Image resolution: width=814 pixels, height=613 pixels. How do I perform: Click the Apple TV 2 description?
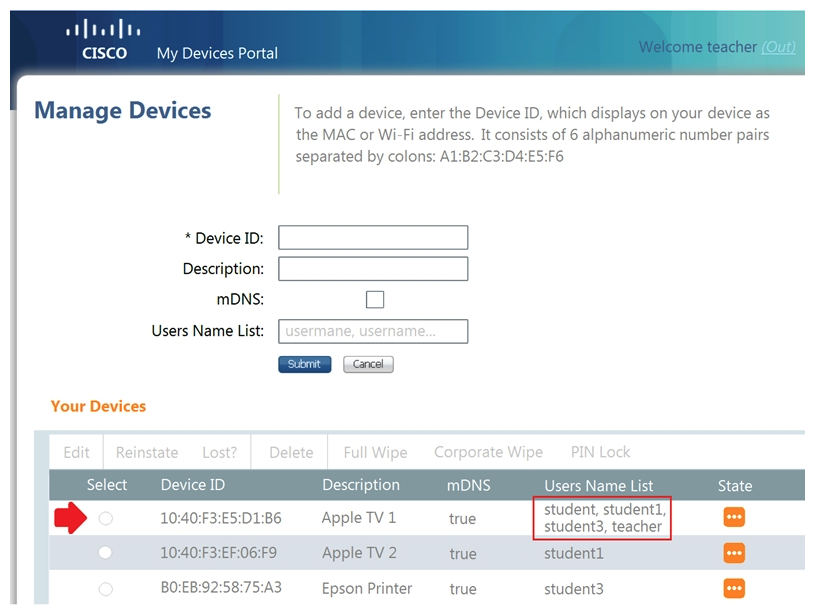pos(359,553)
